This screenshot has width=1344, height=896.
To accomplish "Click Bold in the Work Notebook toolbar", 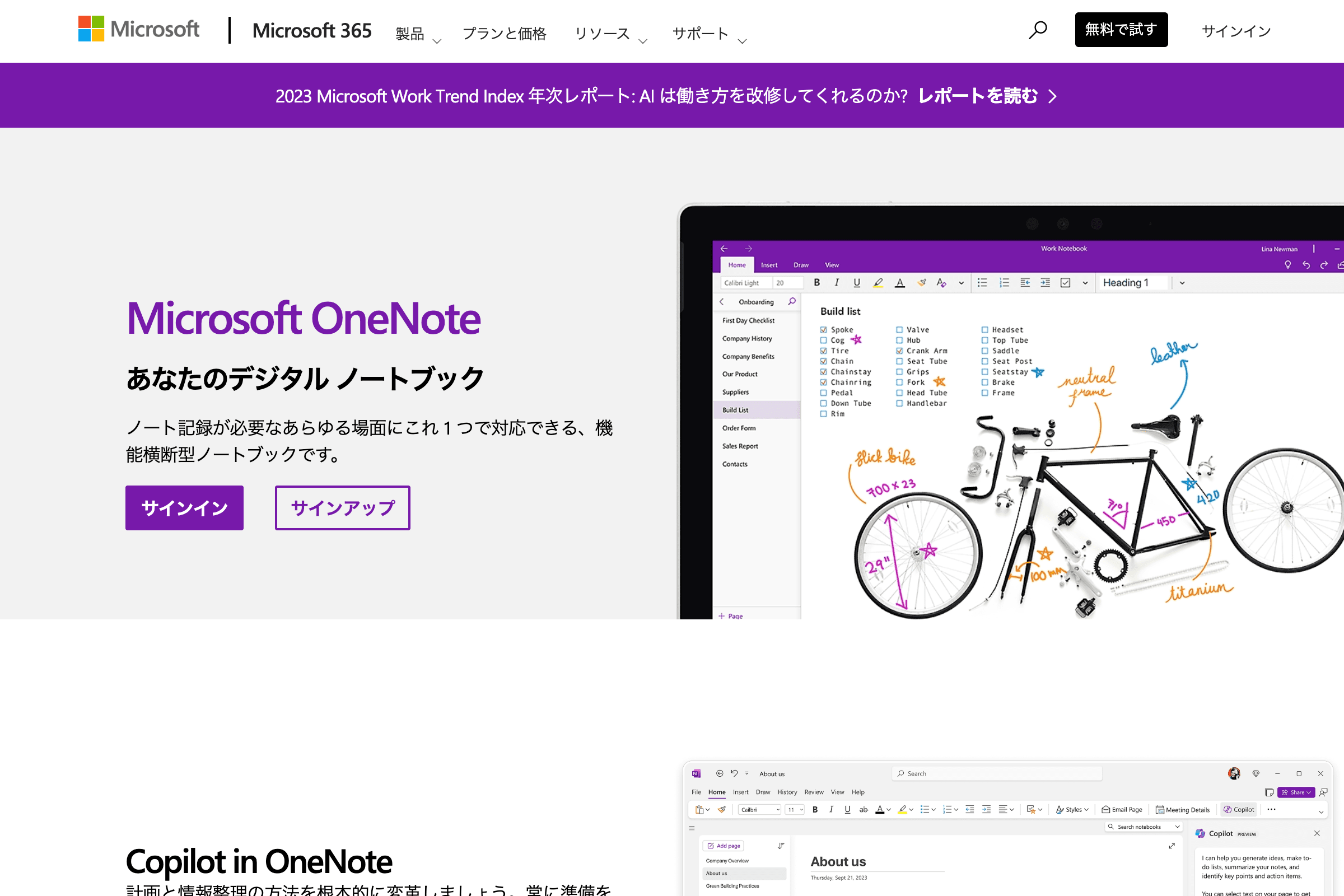I will point(816,282).
